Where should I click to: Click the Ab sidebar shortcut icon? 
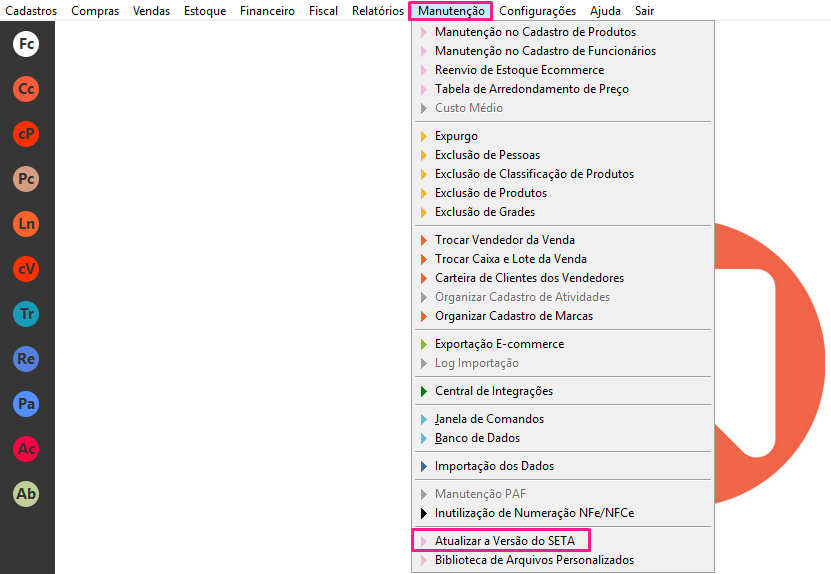click(26, 494)
